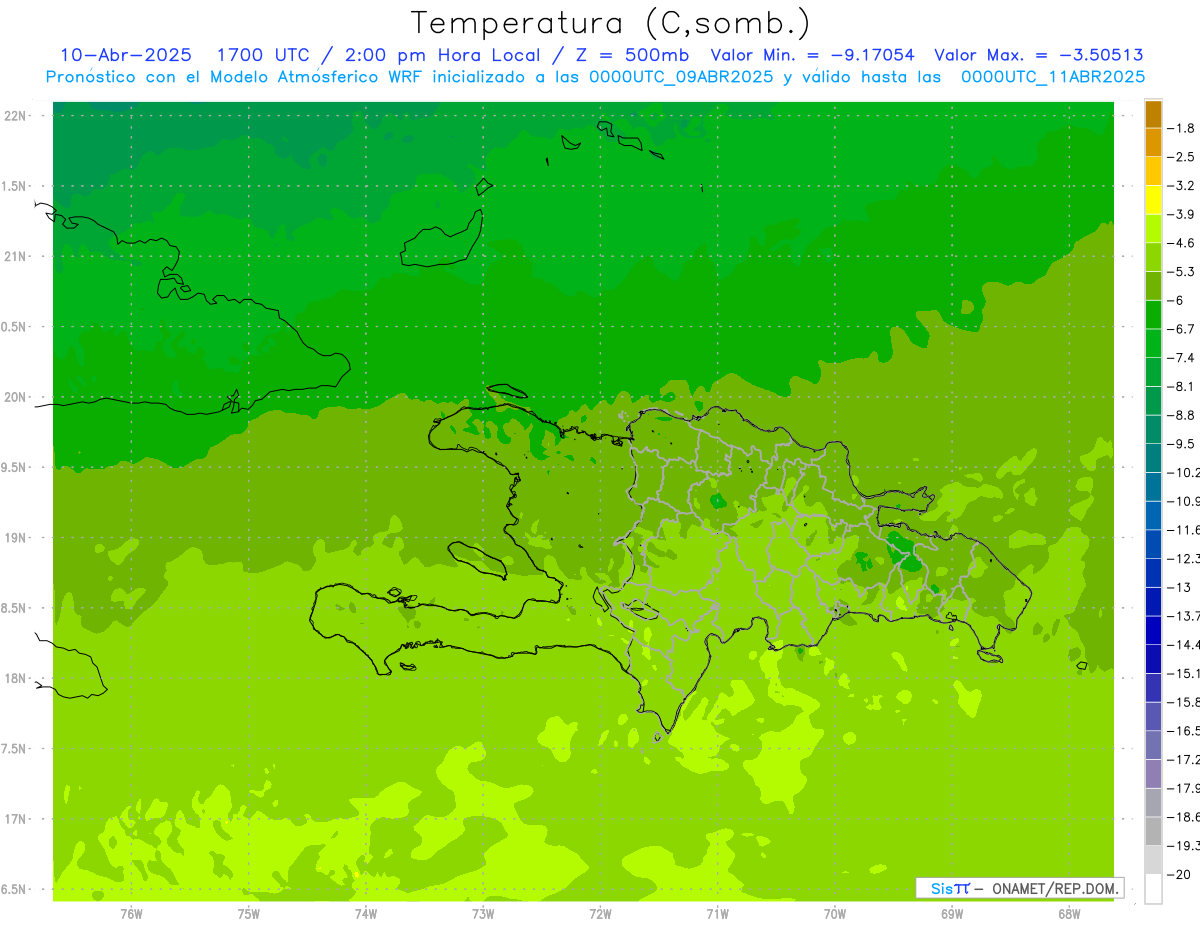Click the 74W longitude label
This screenshot has height=927, width=1200.
(365, 913)
